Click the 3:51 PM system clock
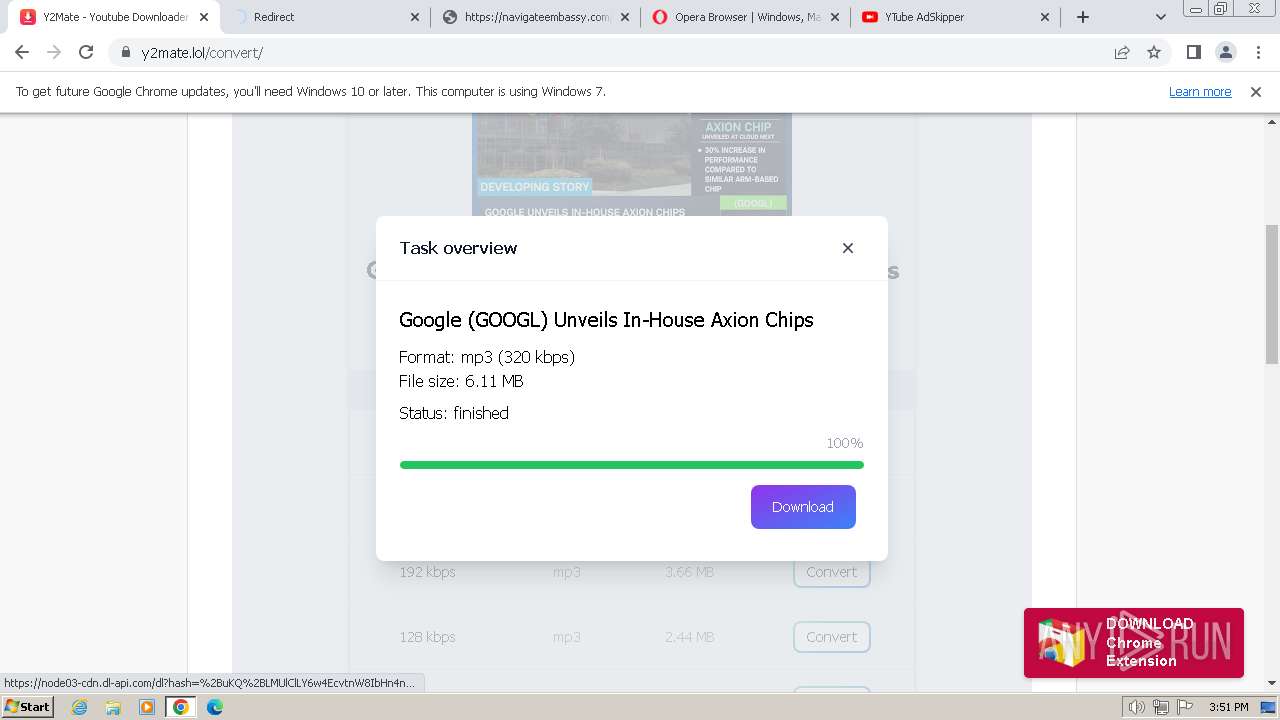Image resolution: width=1280 pixels, height=720 pixels. [1229, 707]
